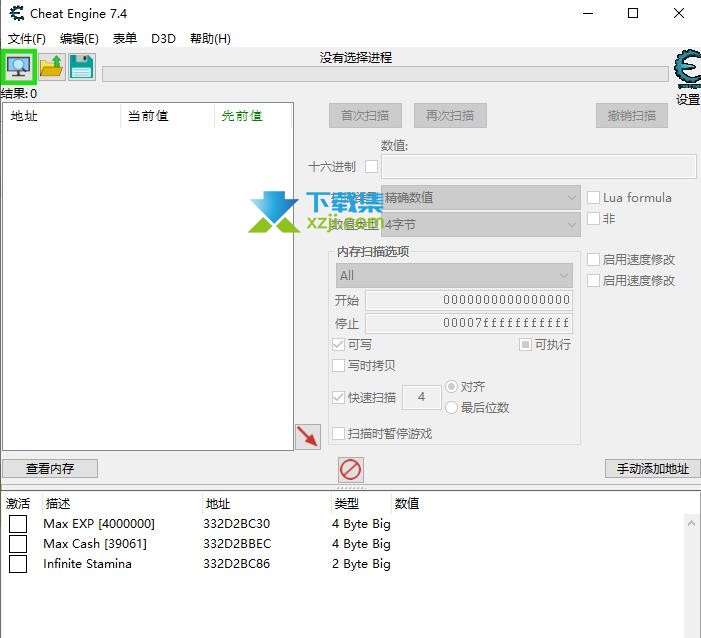The width and height of the screenshot is (701, 638).
Task: Click the progress bar under process name
Action: (x=385, y=74)
